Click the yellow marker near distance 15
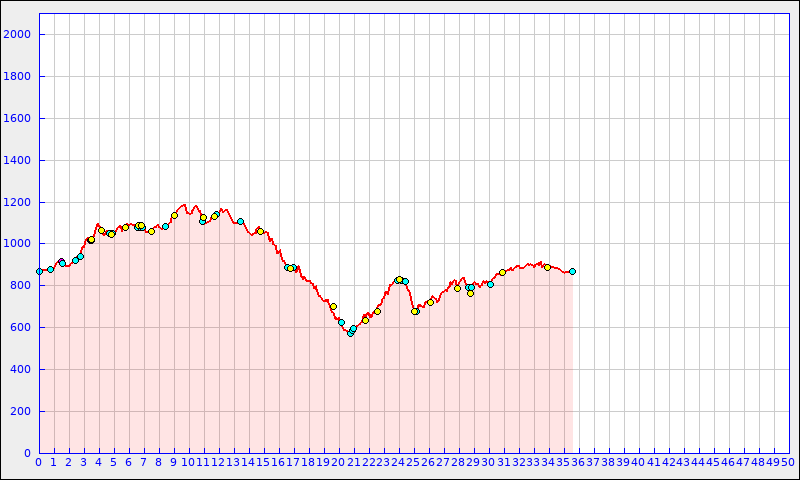The image size is (800, 480). pyautogui.click(x=260, y=231)
